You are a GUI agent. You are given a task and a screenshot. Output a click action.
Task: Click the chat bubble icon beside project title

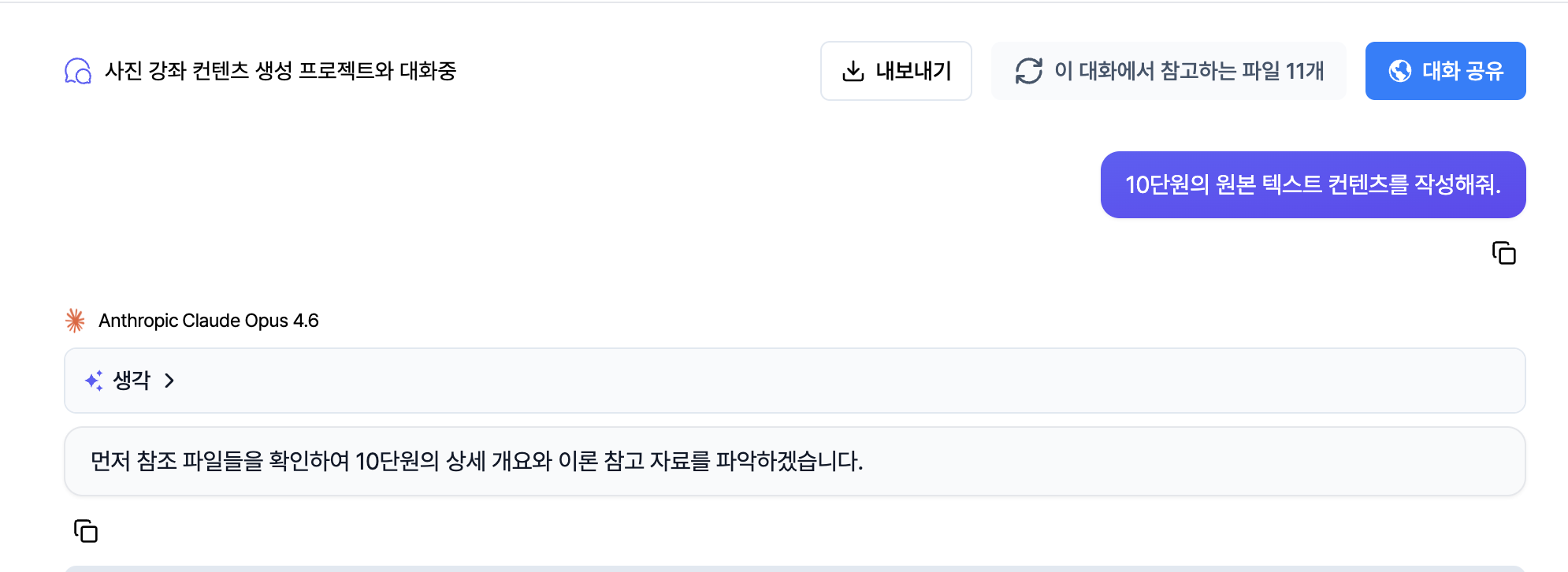click(x=78, y=71)
